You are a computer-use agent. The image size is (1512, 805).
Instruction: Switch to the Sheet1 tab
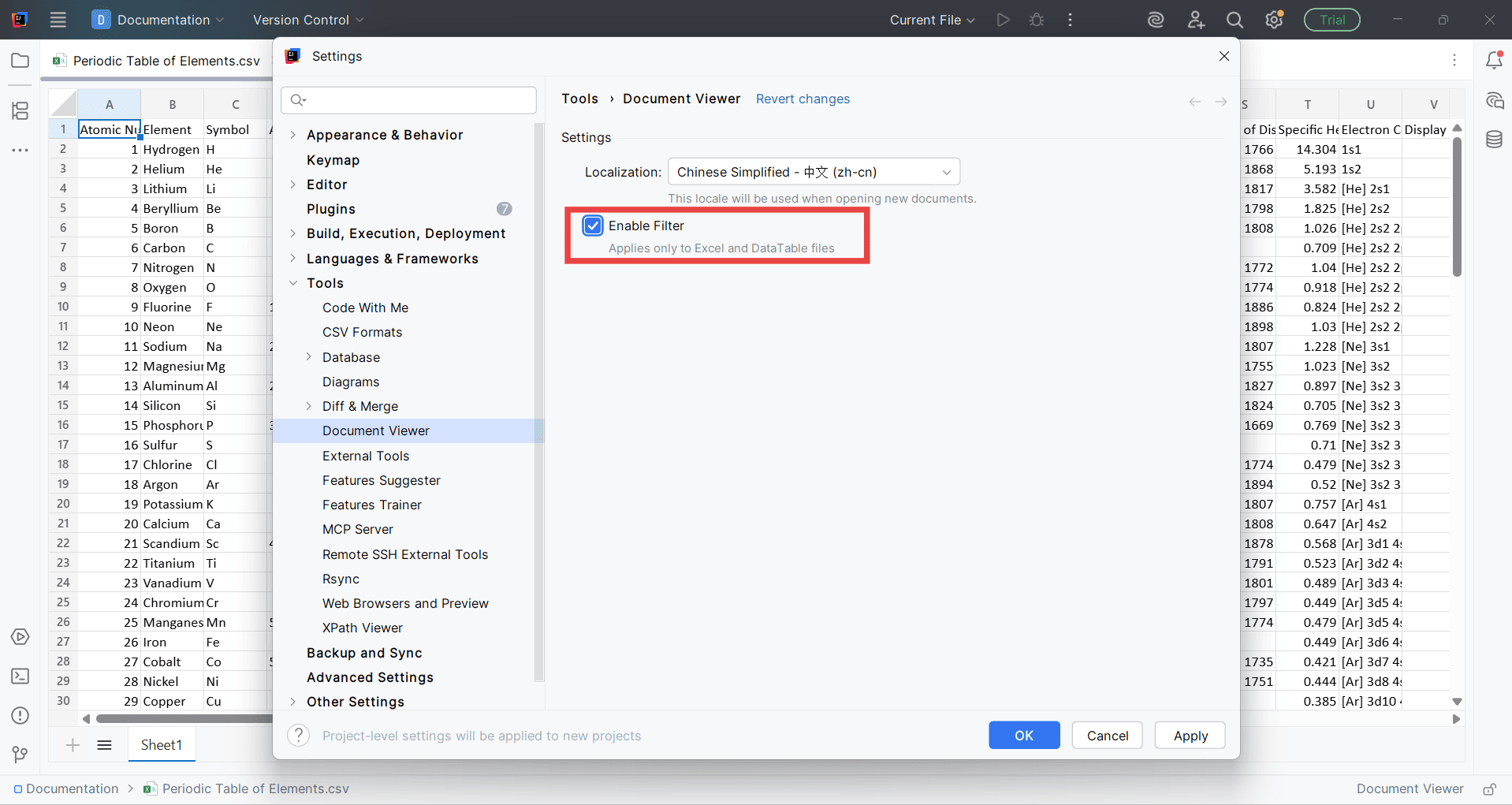tap(162, 745)
